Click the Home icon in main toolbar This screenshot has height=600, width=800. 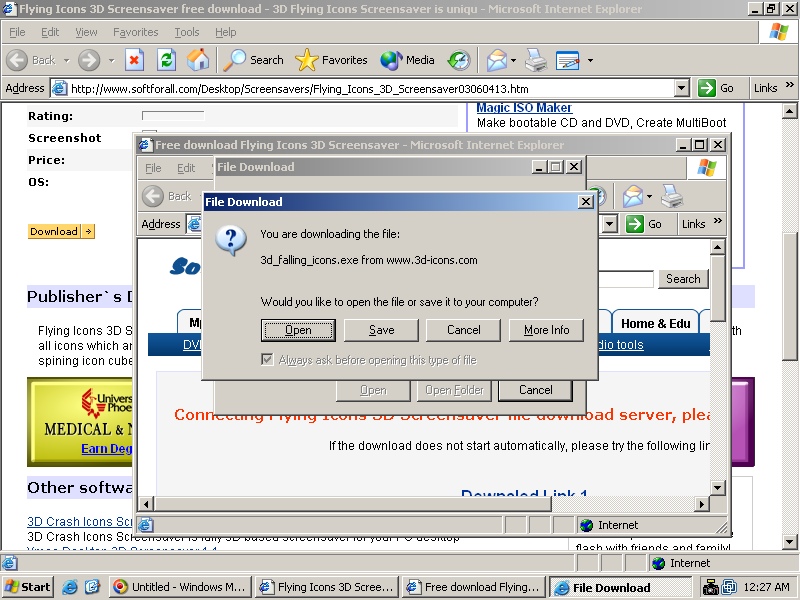(x=198, y=60)
